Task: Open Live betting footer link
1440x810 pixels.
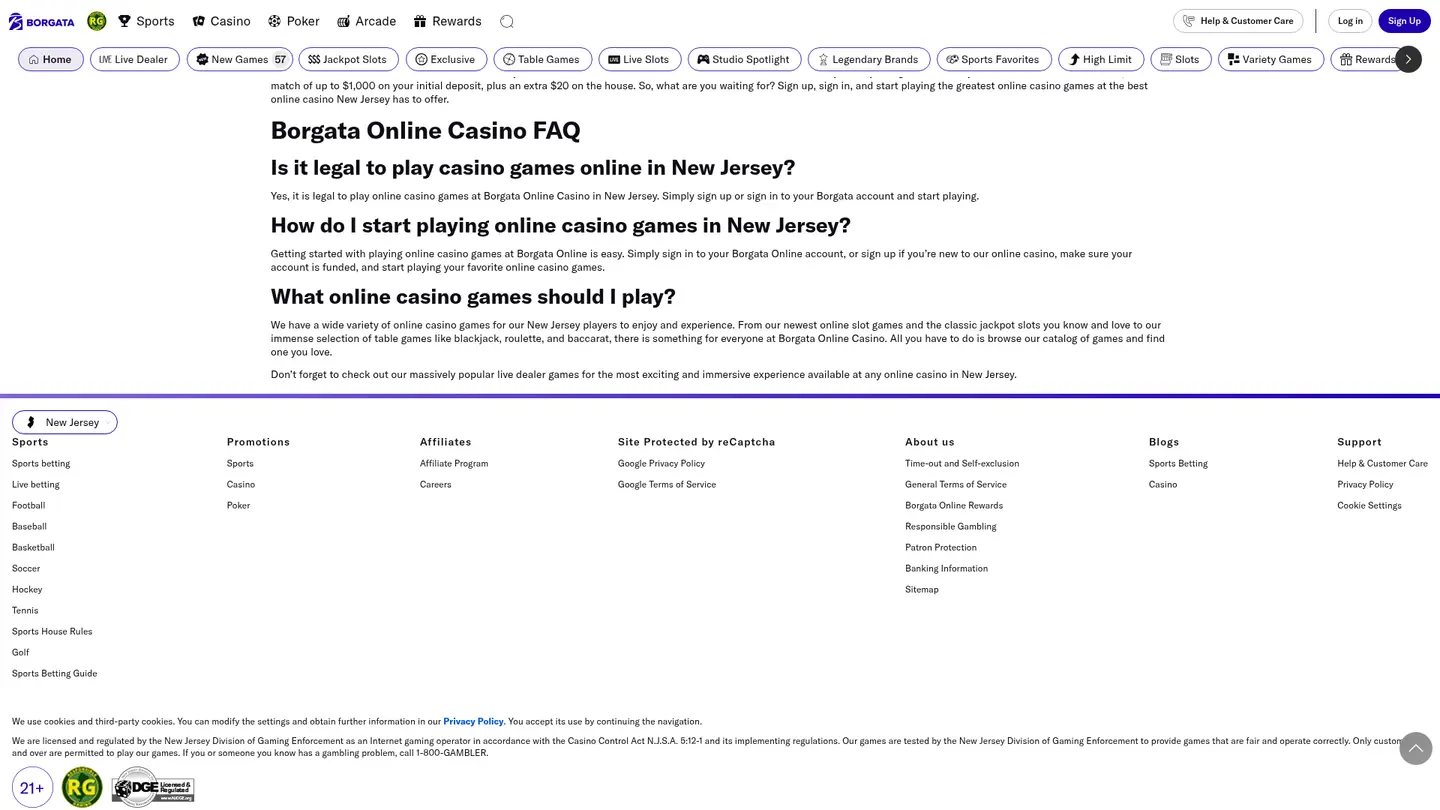Action: [36, 484]
